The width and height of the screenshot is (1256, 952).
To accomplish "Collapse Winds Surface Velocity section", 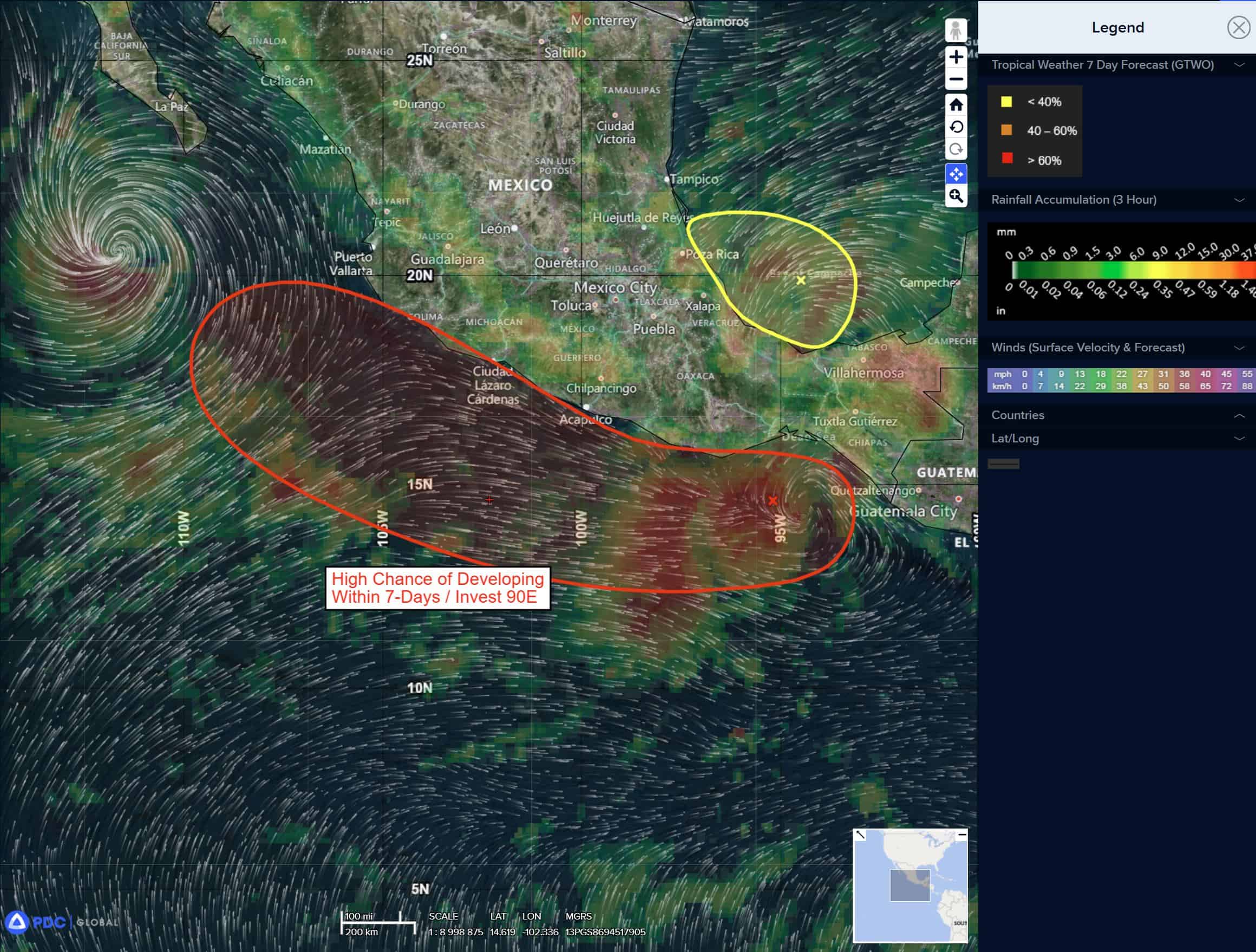I will (1239, 348).
